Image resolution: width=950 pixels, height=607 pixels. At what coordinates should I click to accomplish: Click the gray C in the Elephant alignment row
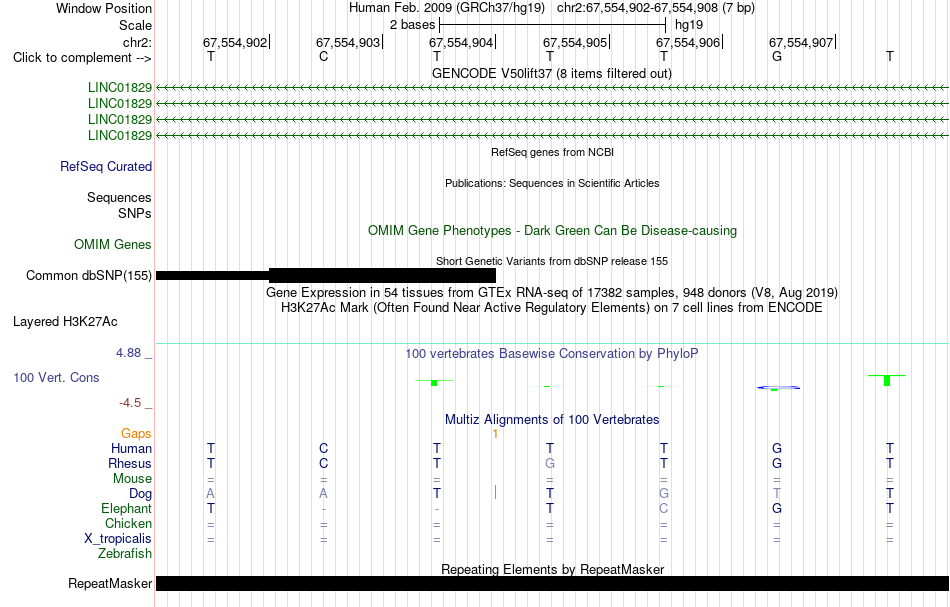click(x=663, y=508)
